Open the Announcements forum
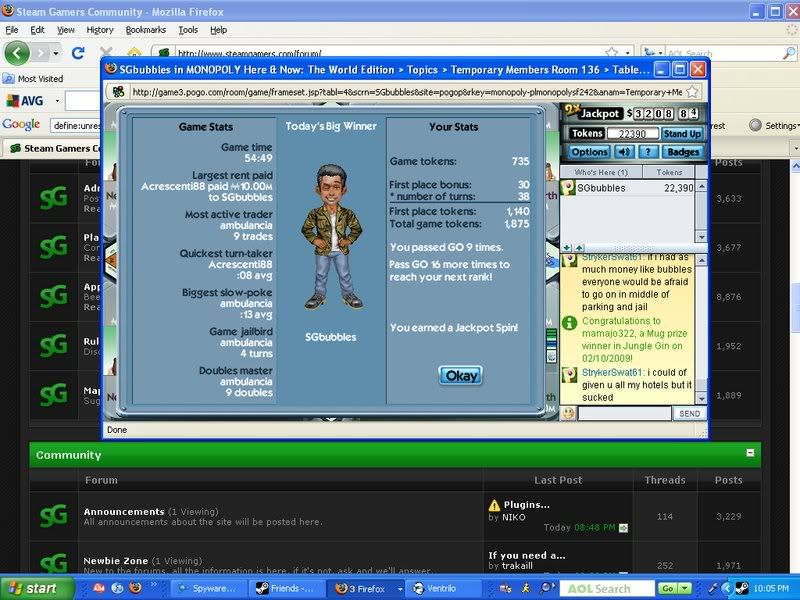 [x=124, y=511]
